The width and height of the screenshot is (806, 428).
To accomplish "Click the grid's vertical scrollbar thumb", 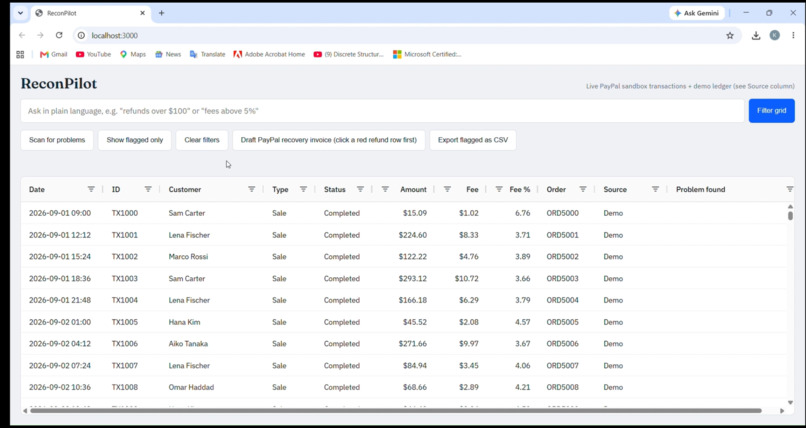I will point(790,216).
